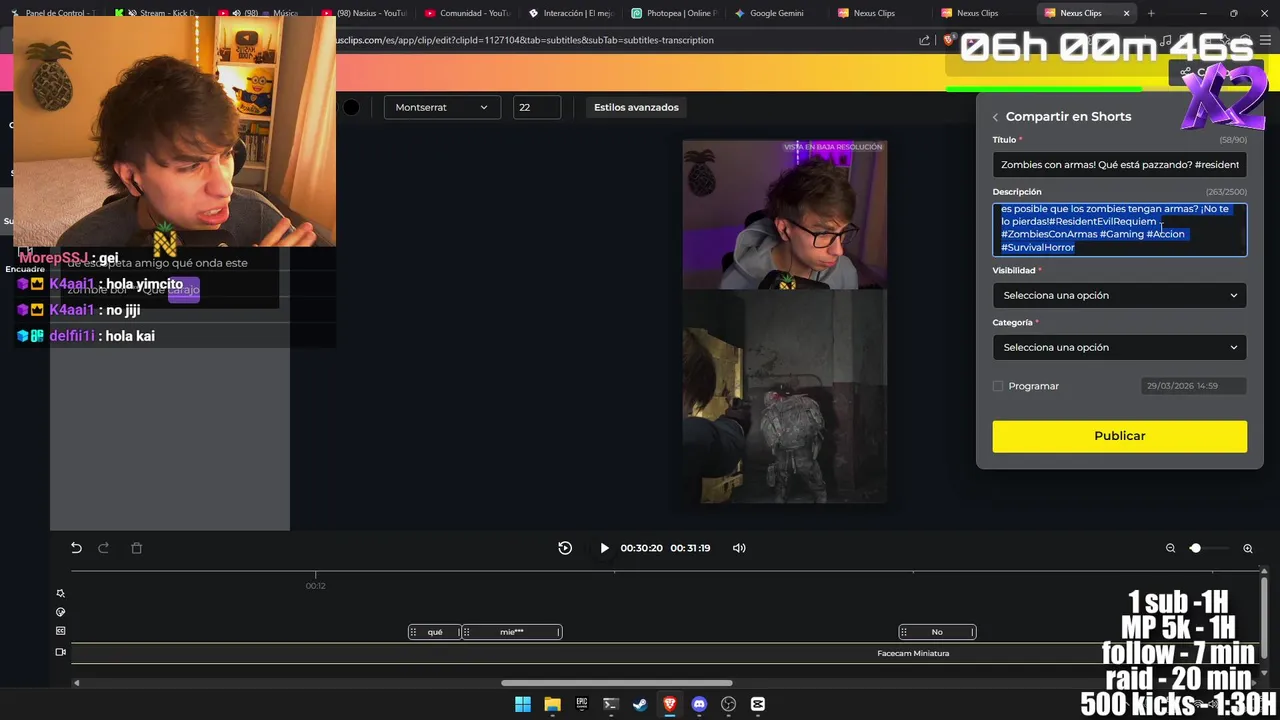Open the Windows Start menu
The width and height of the screenshot is (1280, 720).
pos(522,704)
